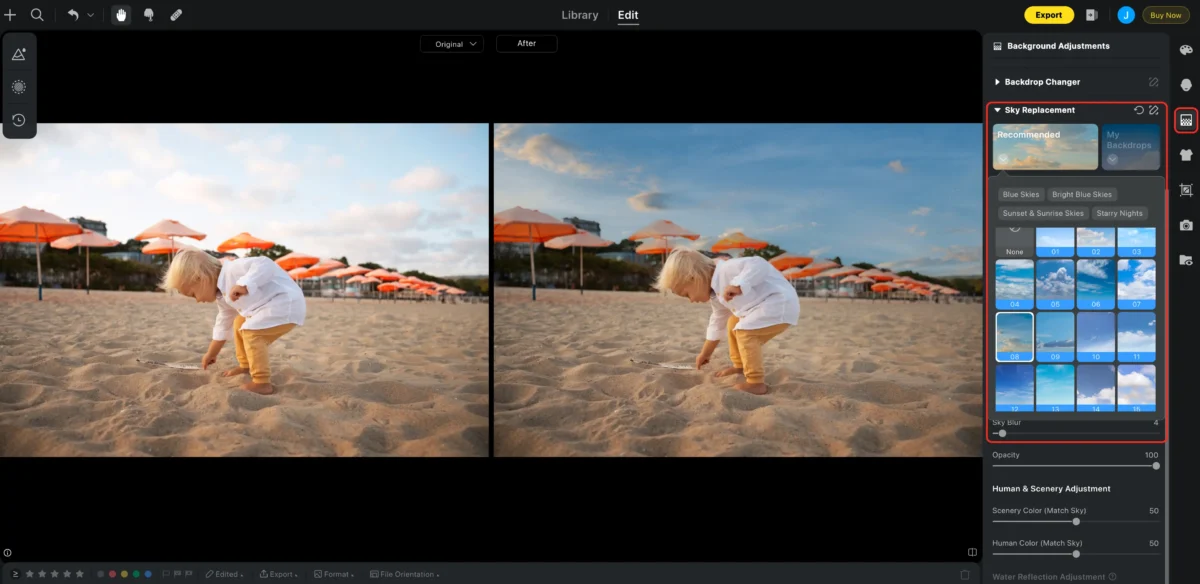The height and width of the screenshot is (584, 1200).
Task: Switch to the Library tab
Action: point(580,15)
